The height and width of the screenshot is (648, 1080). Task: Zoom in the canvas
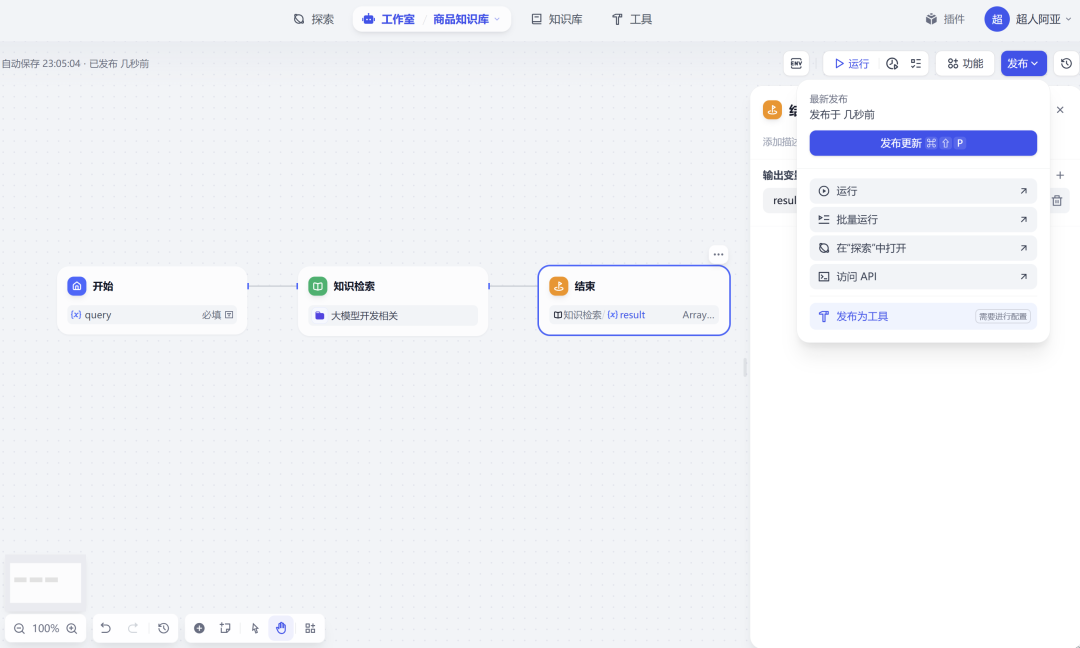[x=72, y=628]
